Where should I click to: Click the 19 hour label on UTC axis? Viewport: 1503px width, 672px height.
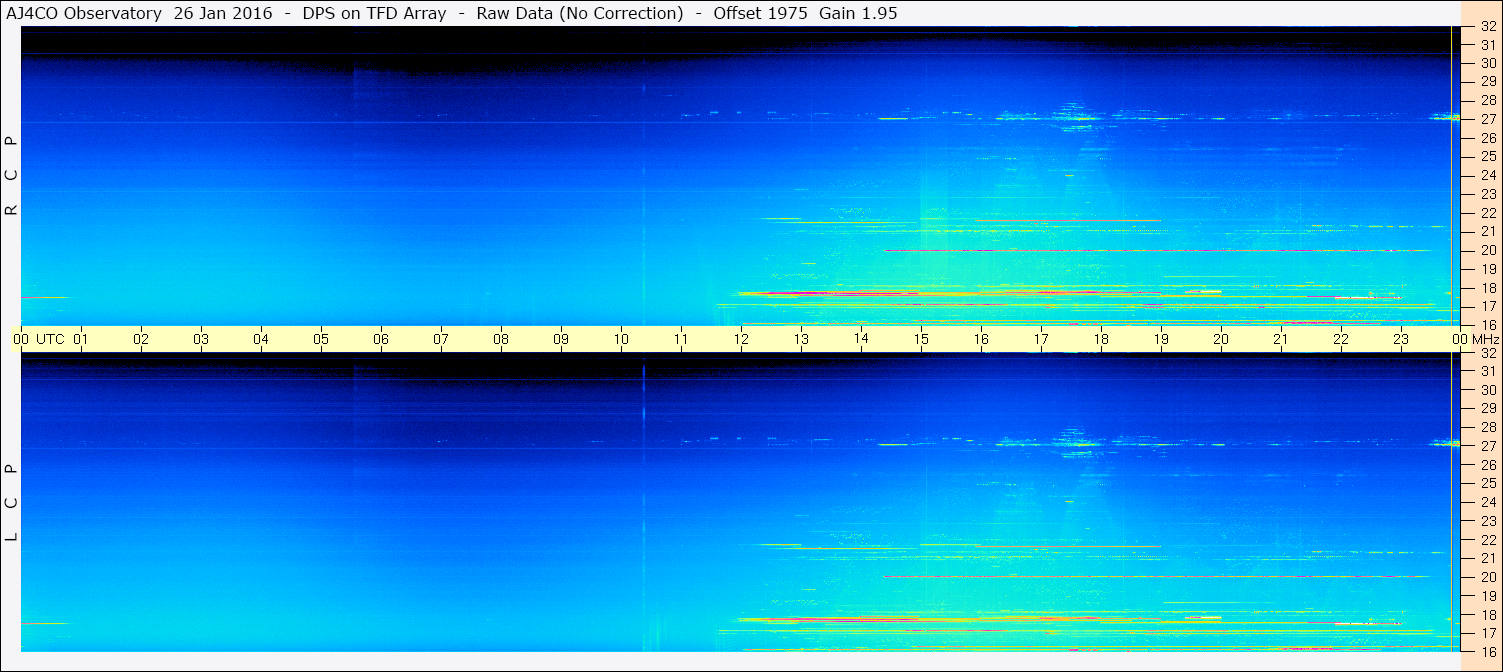pos(1161,339)
